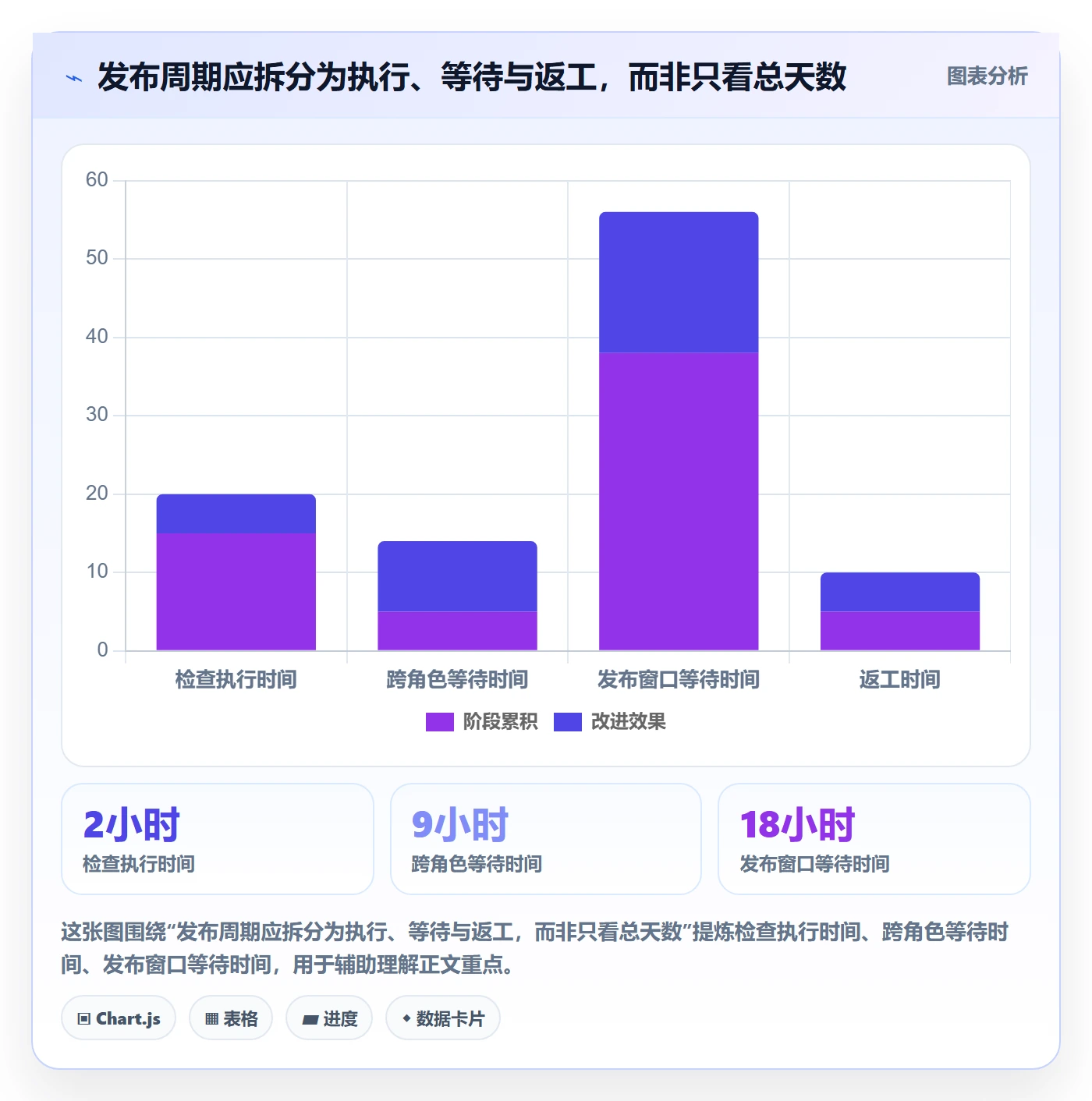Click the blue segment of 检查执行时间 bar
Screen dimensions: 1092x1101
236,514
